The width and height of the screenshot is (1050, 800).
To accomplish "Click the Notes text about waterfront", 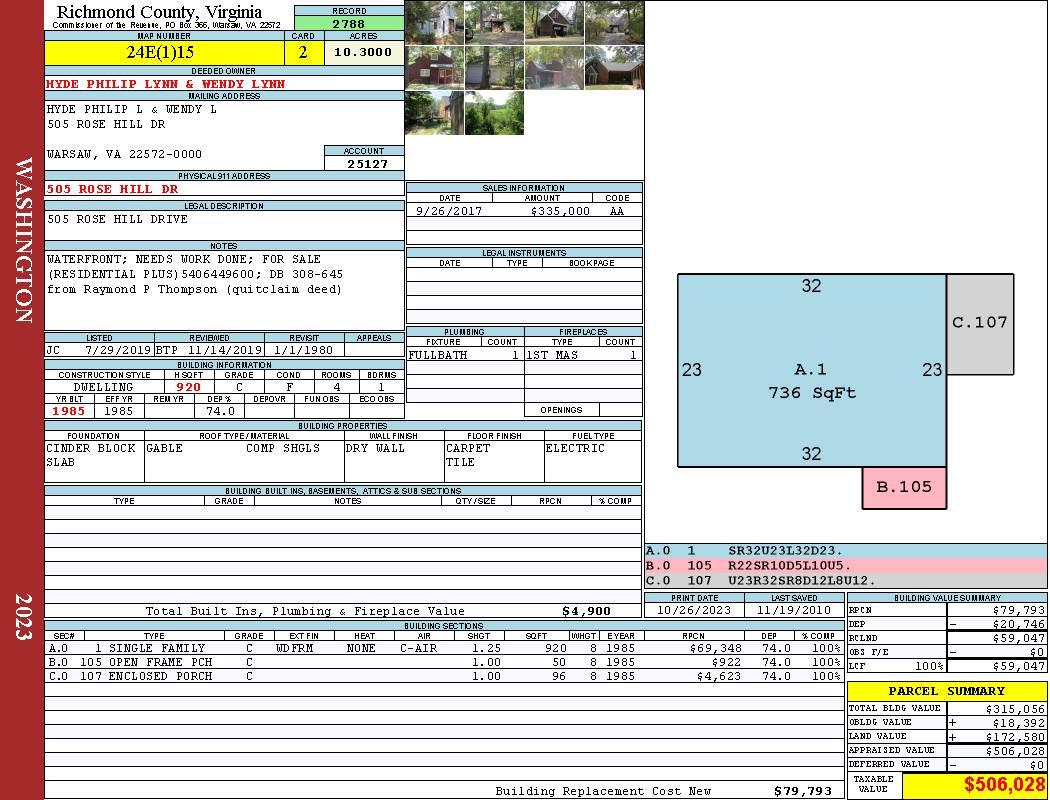I will 195,275.
